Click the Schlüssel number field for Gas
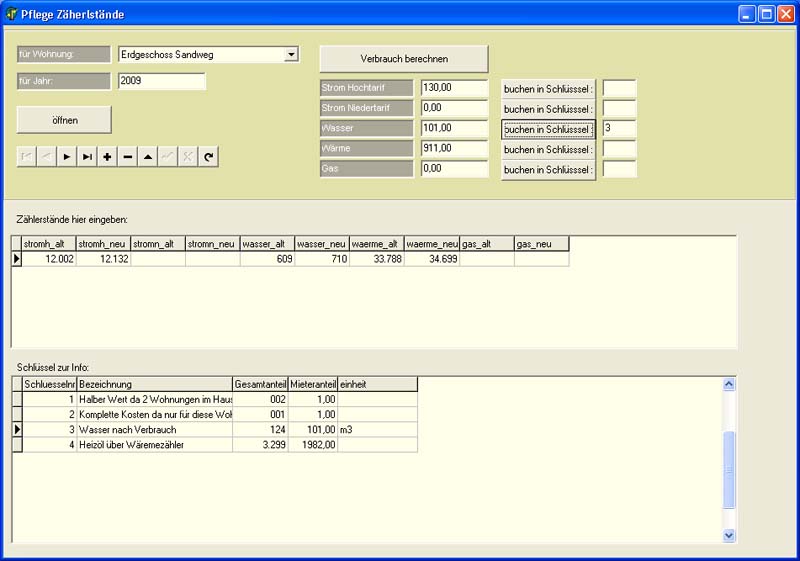 click(x=619, y=169)
